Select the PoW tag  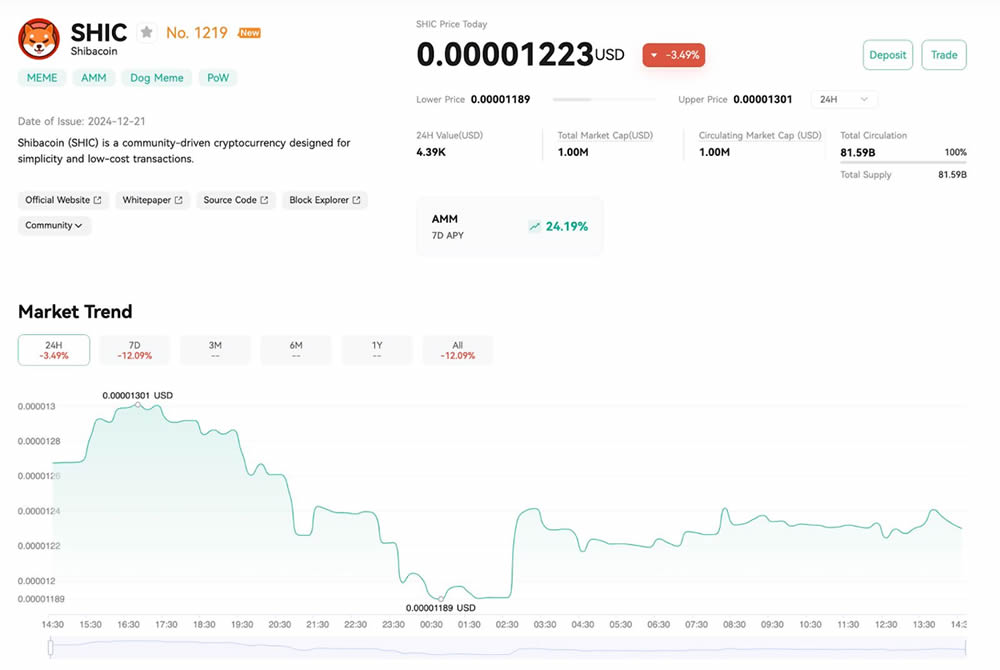click(x=218, y=78)
